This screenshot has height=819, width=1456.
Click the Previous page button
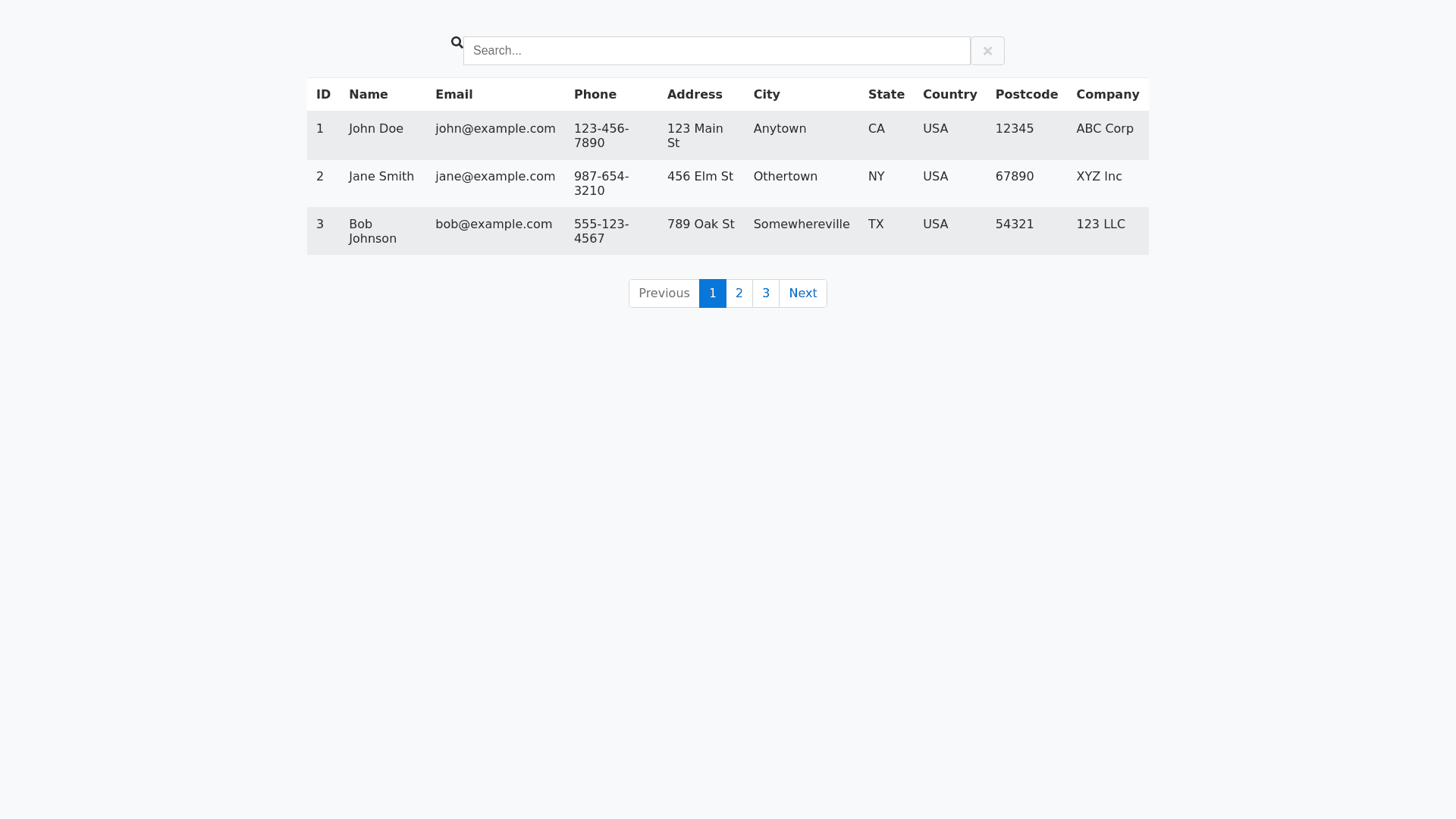point(664,293)
